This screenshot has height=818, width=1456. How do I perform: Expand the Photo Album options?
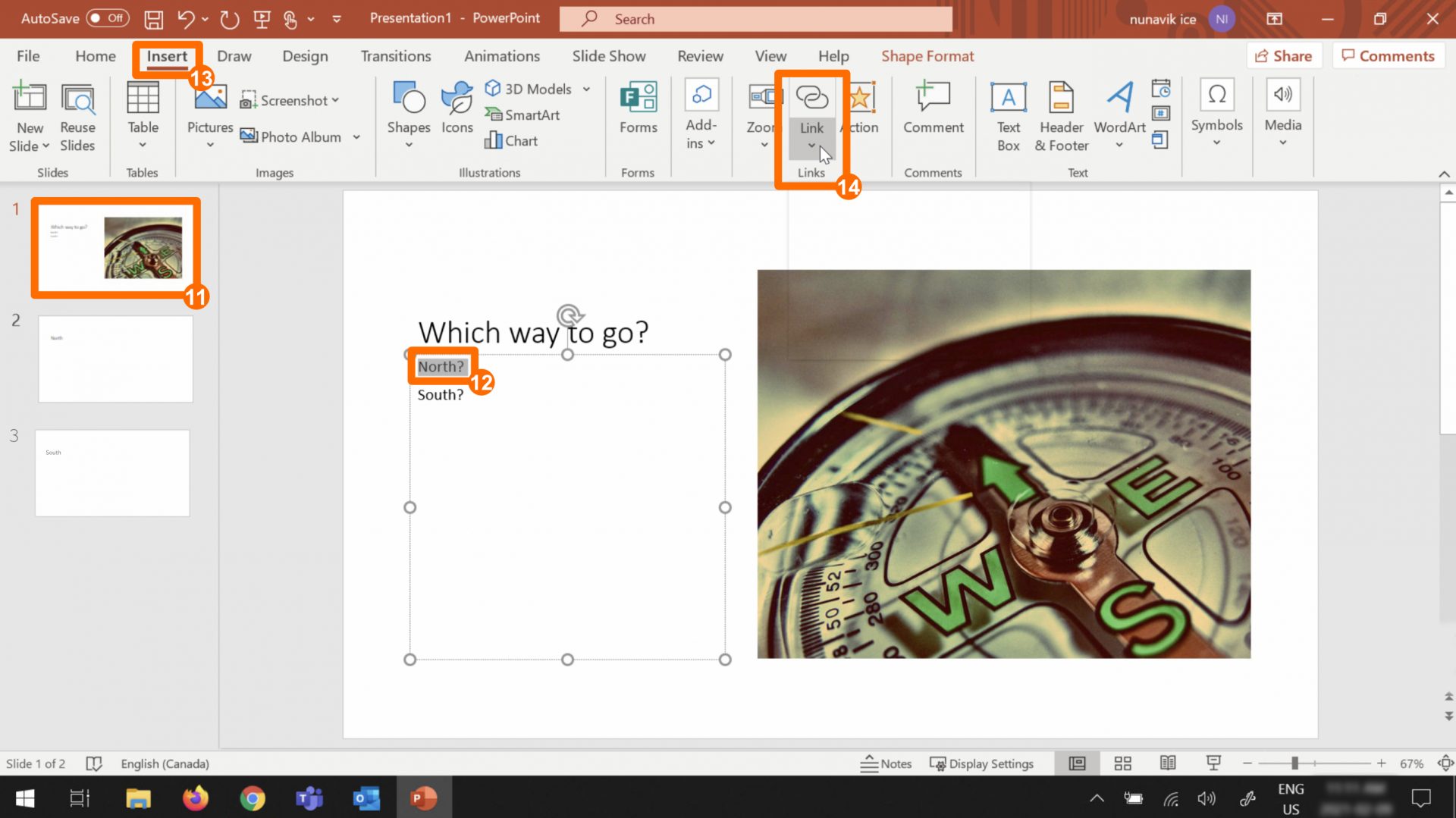tap(356, 136)
